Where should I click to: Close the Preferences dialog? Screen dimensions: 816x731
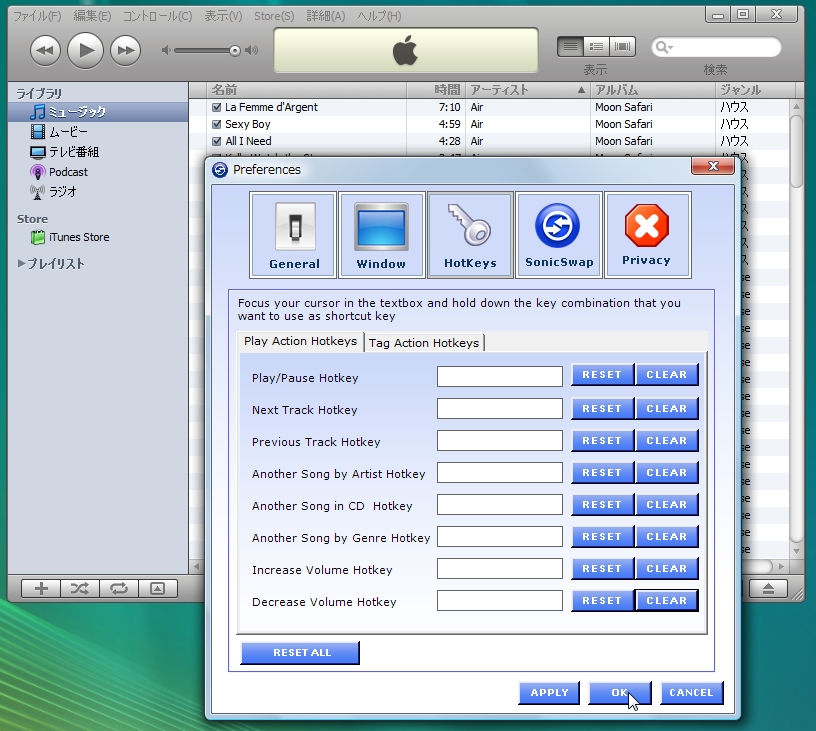pyautogui.click(x=712, y=166)
